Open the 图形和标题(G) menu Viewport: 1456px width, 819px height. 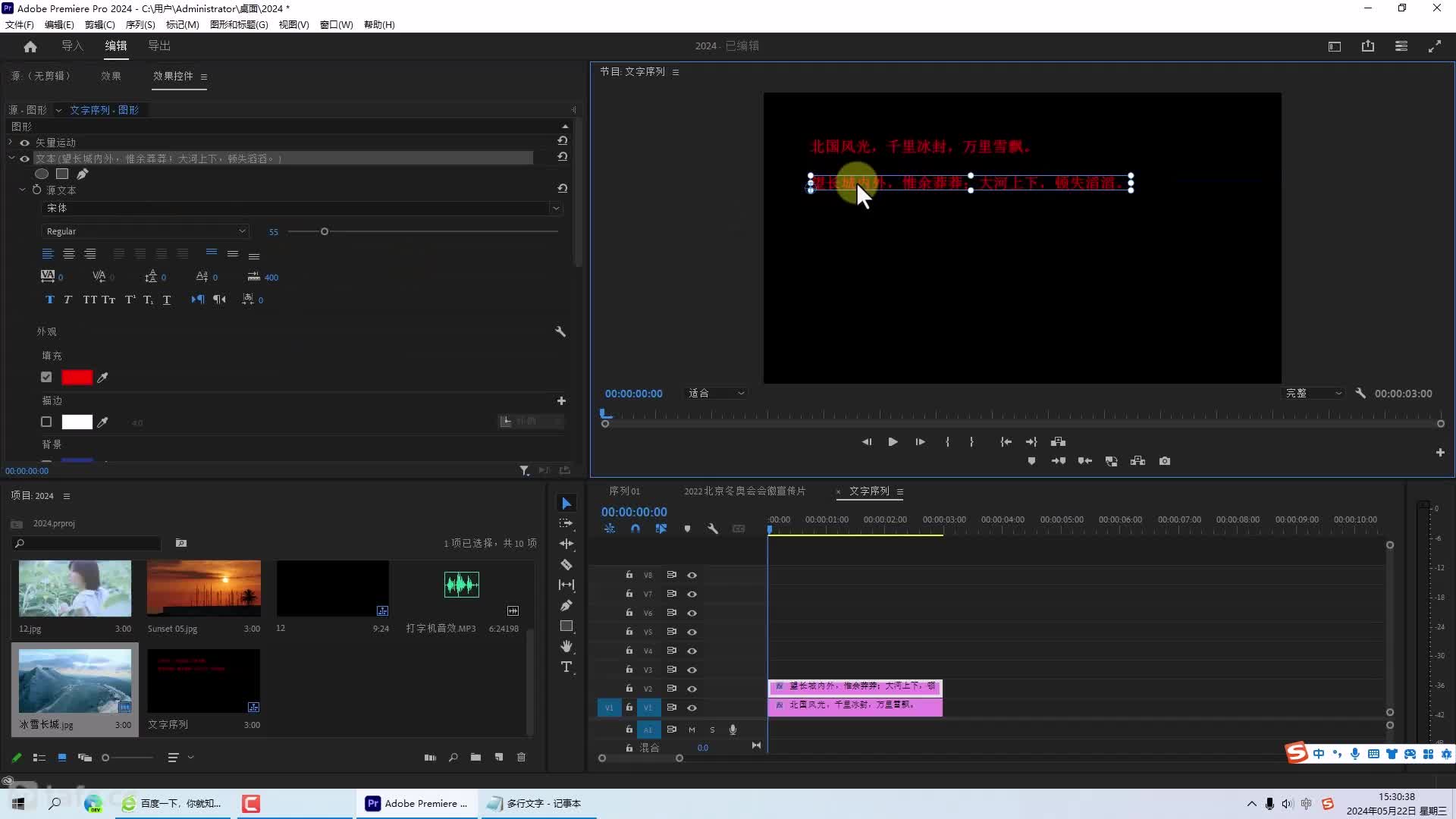(239, 24)
